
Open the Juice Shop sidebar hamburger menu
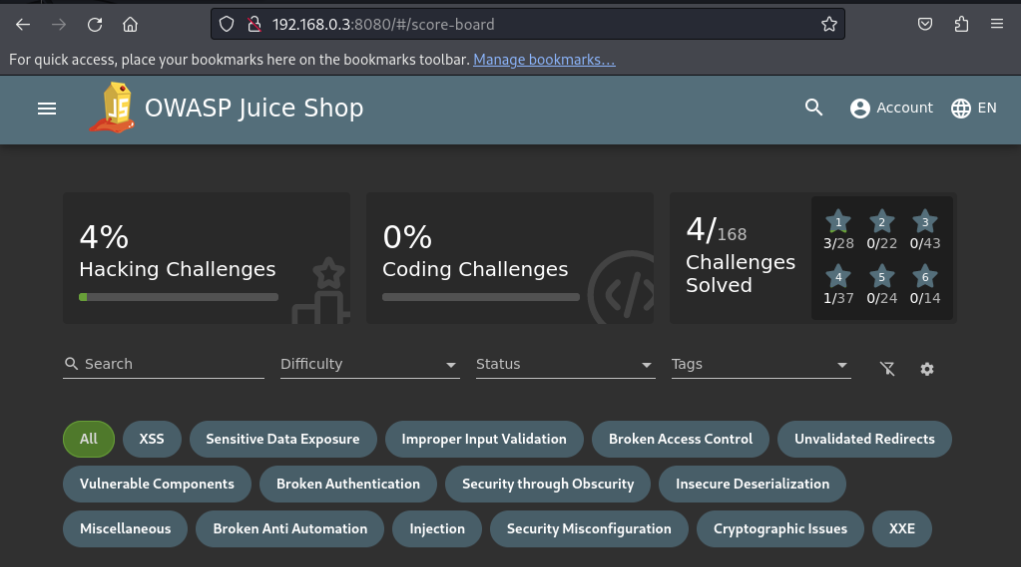(x=47, y=109)
